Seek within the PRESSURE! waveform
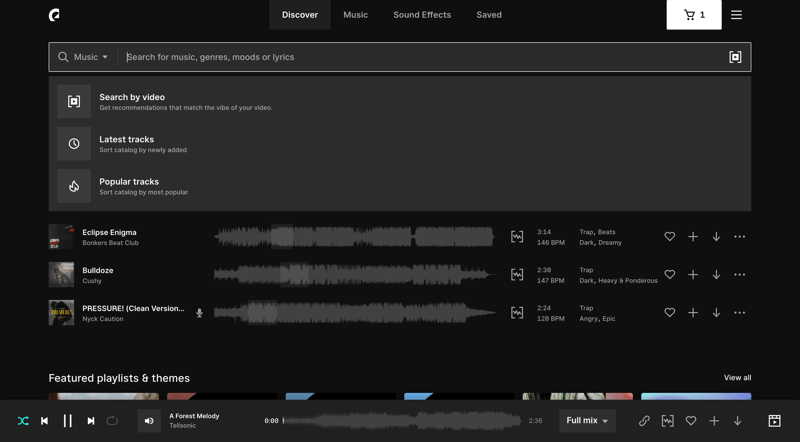Image resolution: width=800 pixels, height=442 pixels. point(355,313)
